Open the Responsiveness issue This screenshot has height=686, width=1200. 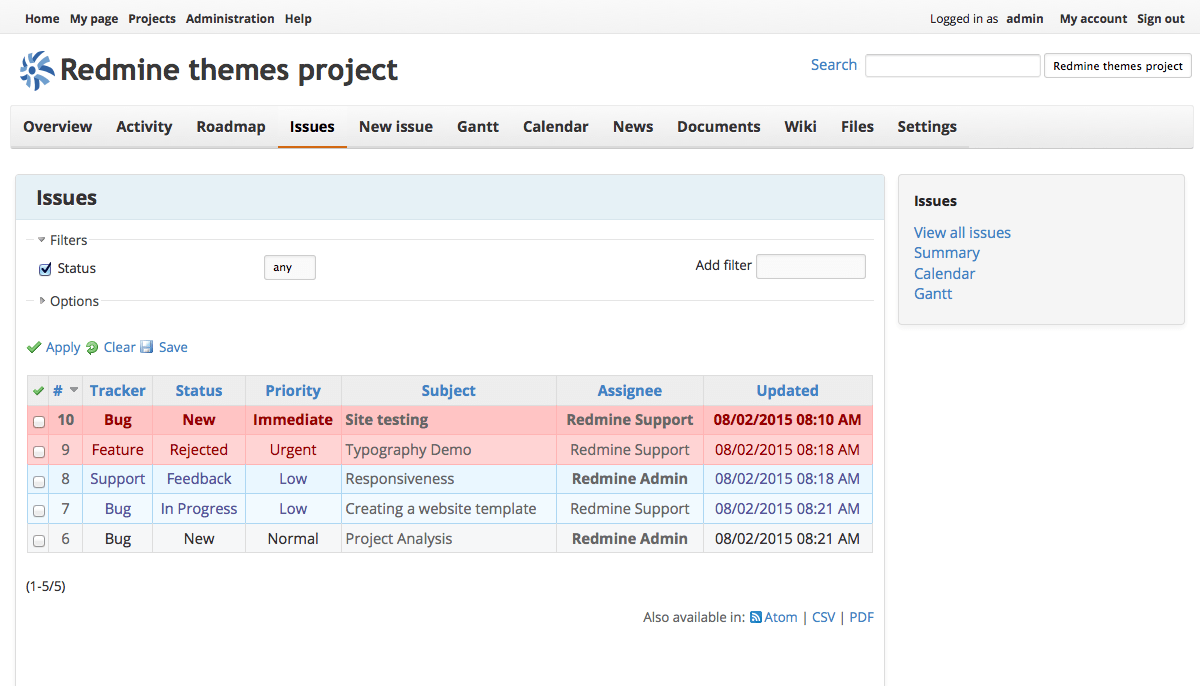coord(400,479)
